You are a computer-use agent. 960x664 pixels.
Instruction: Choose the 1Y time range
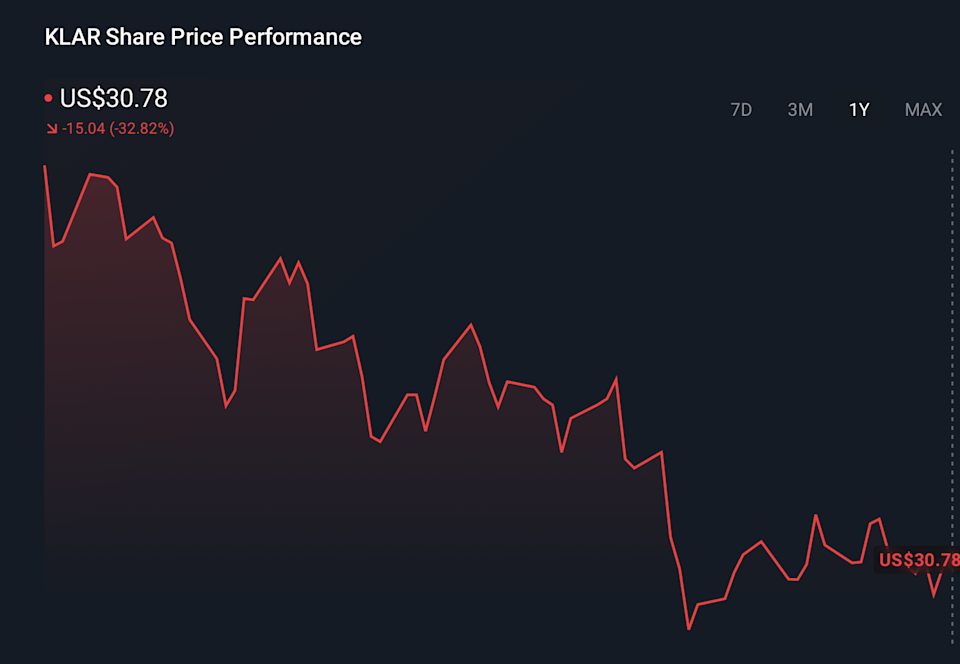(x=859, y=110)
